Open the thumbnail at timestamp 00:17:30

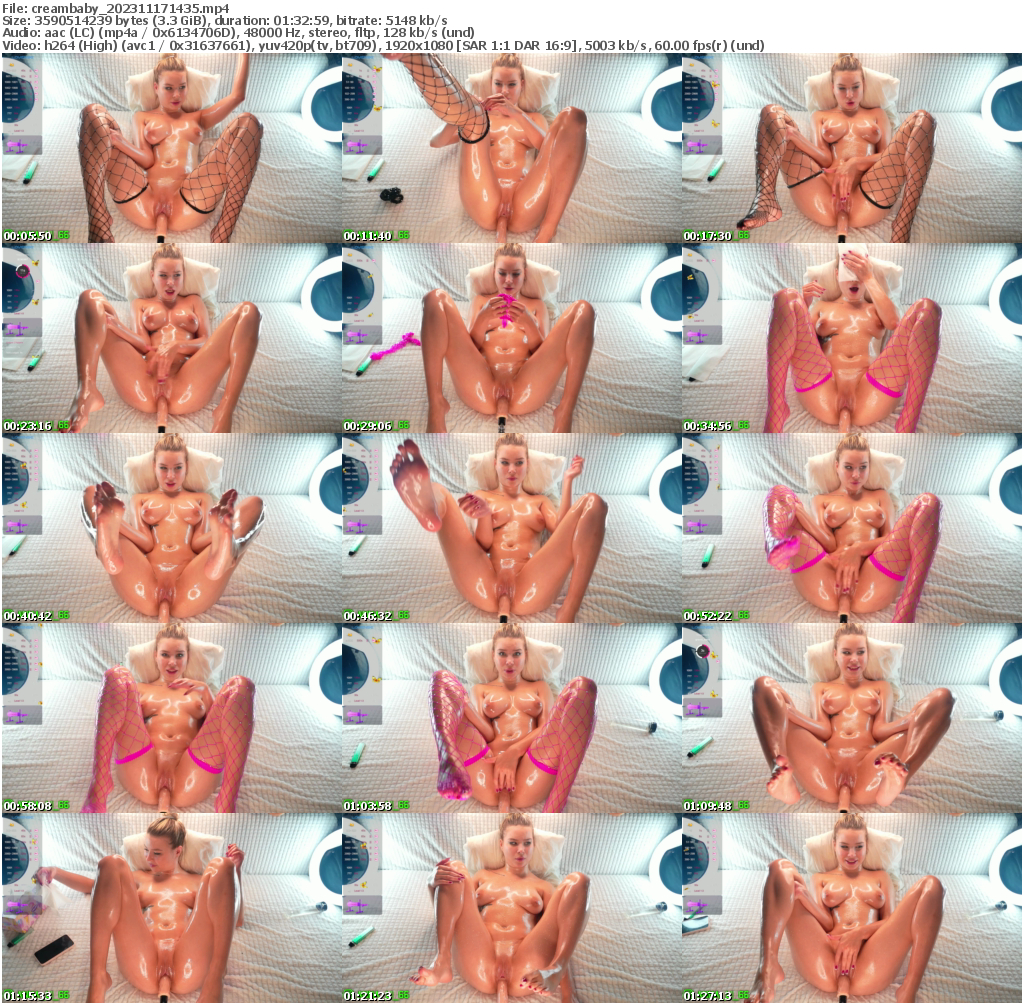tap(852, 145)
